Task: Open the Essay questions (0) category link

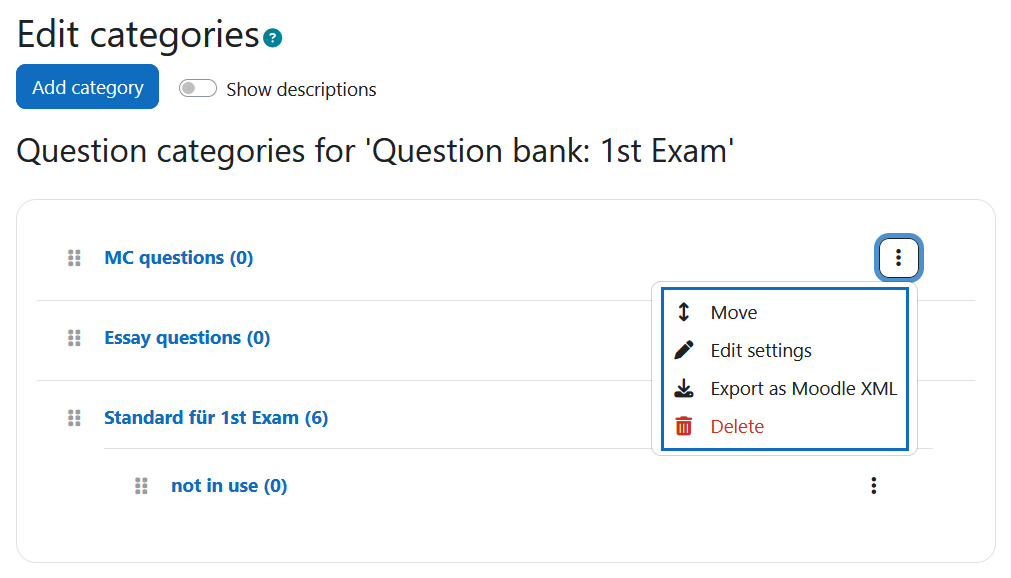Action: pyautogui.click(x=187, y=338)
